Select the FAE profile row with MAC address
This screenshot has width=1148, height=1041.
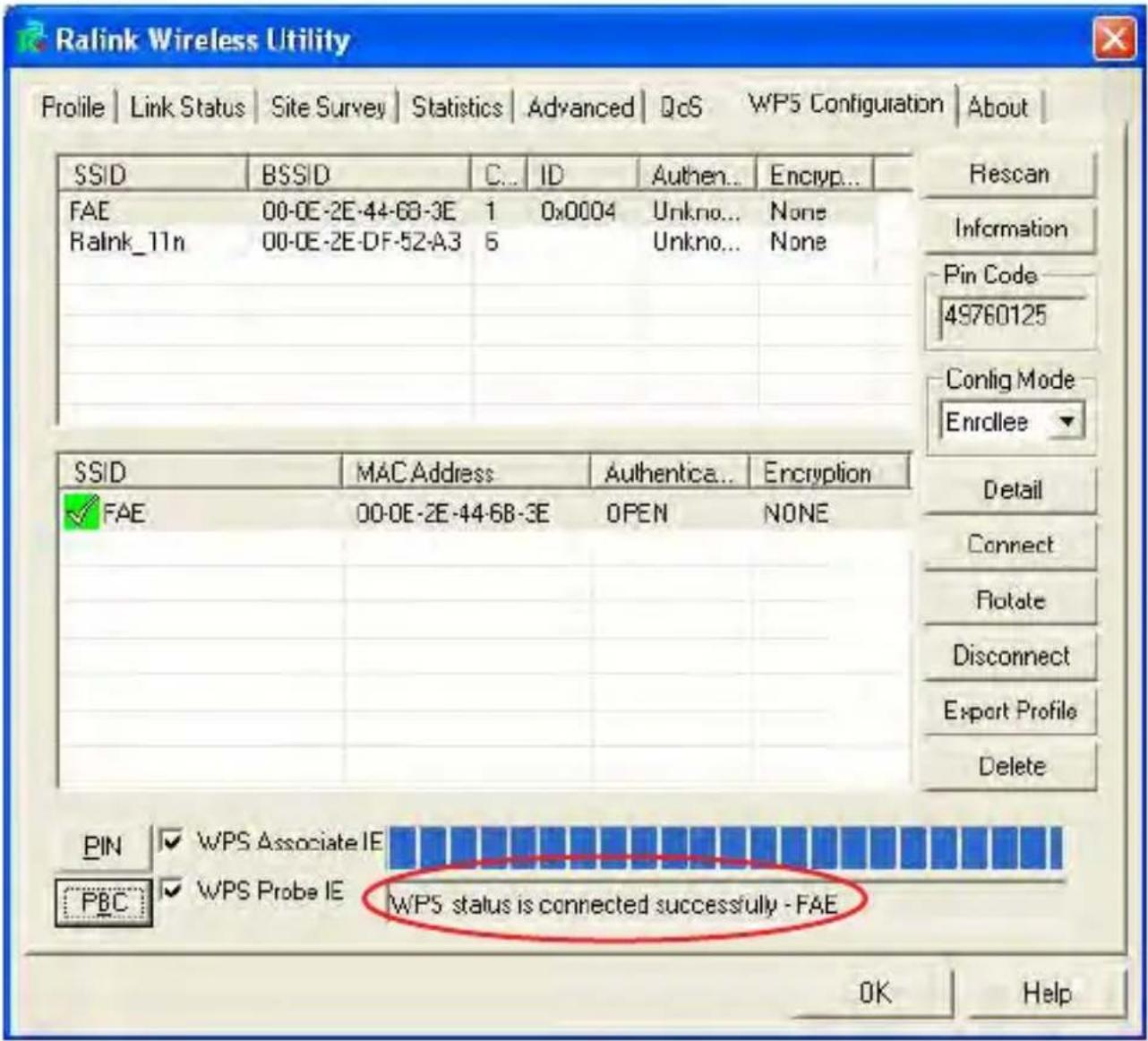click(484, 512)
